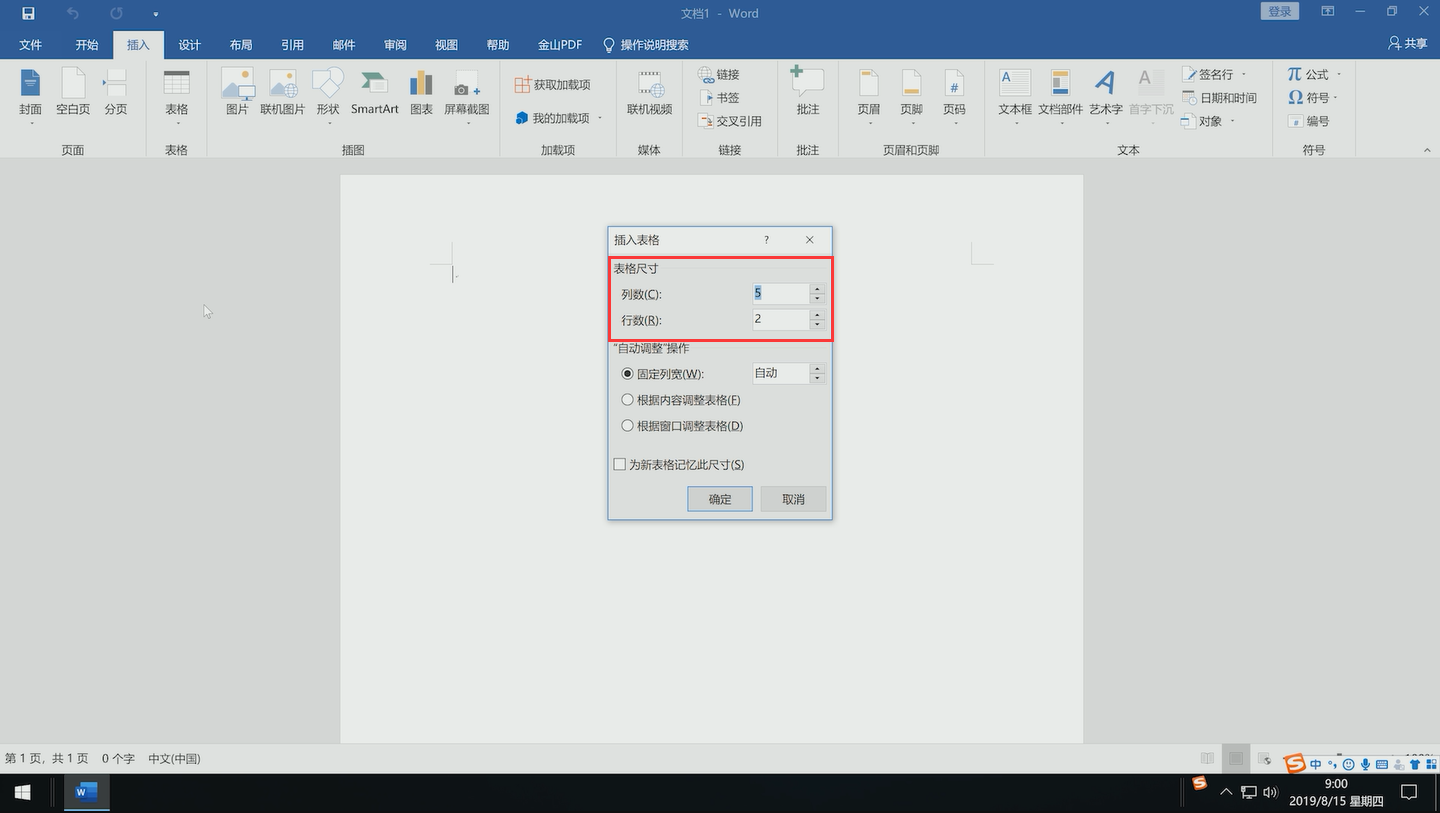Switch to the 金山PDF tab

tap(560, 45)
